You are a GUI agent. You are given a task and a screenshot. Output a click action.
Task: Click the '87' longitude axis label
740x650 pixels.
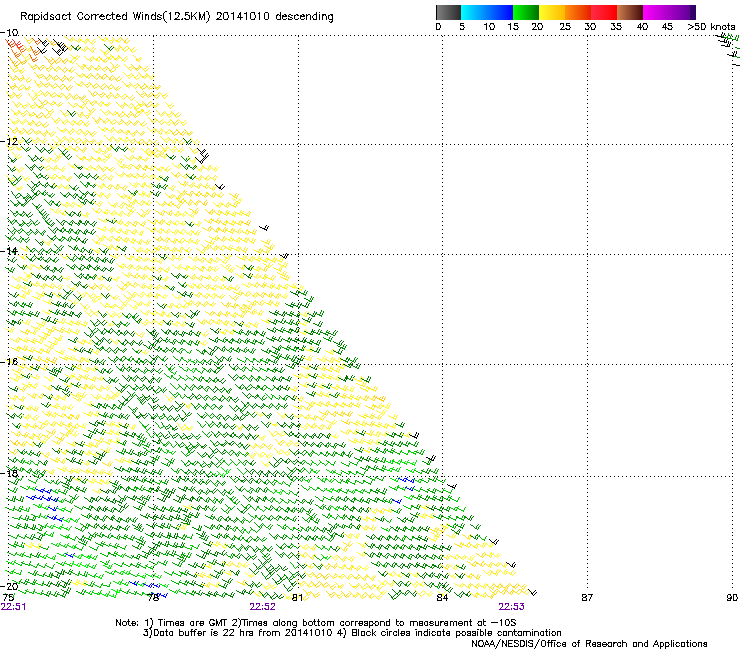click(x=587, y=597)
